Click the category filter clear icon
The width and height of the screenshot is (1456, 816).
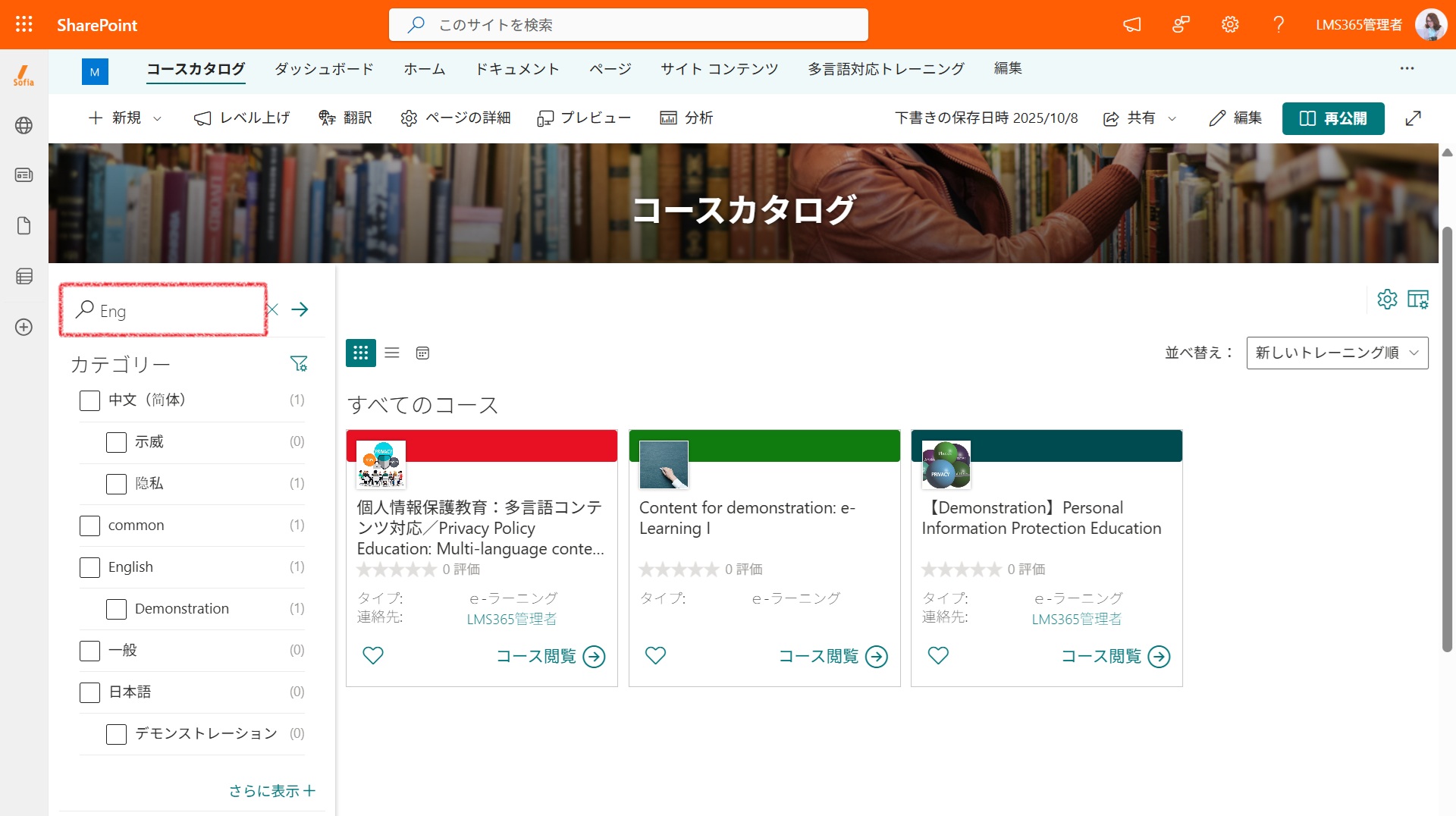(299, 364)
